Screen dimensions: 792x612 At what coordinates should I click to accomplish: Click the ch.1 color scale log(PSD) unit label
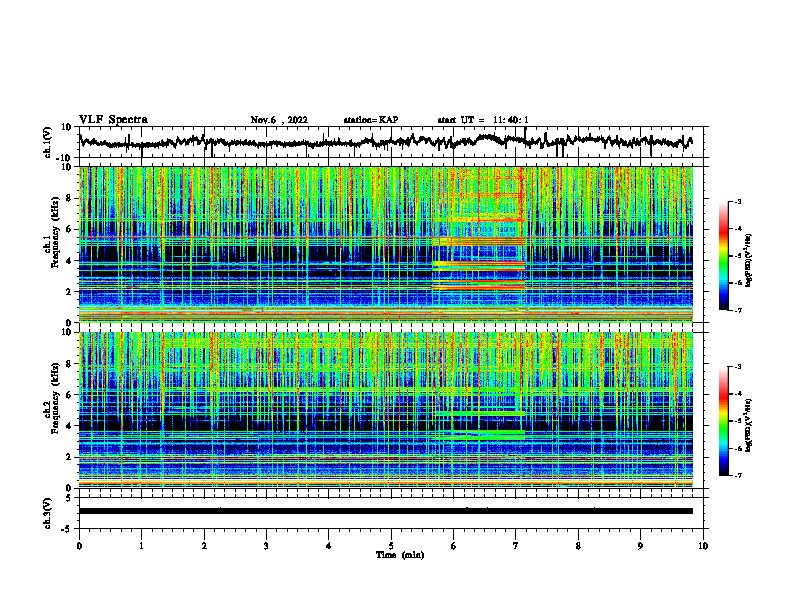(x=749, y=261)
